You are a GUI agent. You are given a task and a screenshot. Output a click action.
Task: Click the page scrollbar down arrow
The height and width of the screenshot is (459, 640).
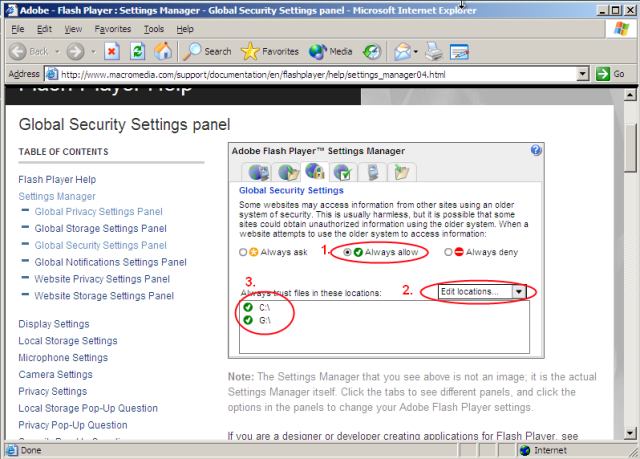630,433
